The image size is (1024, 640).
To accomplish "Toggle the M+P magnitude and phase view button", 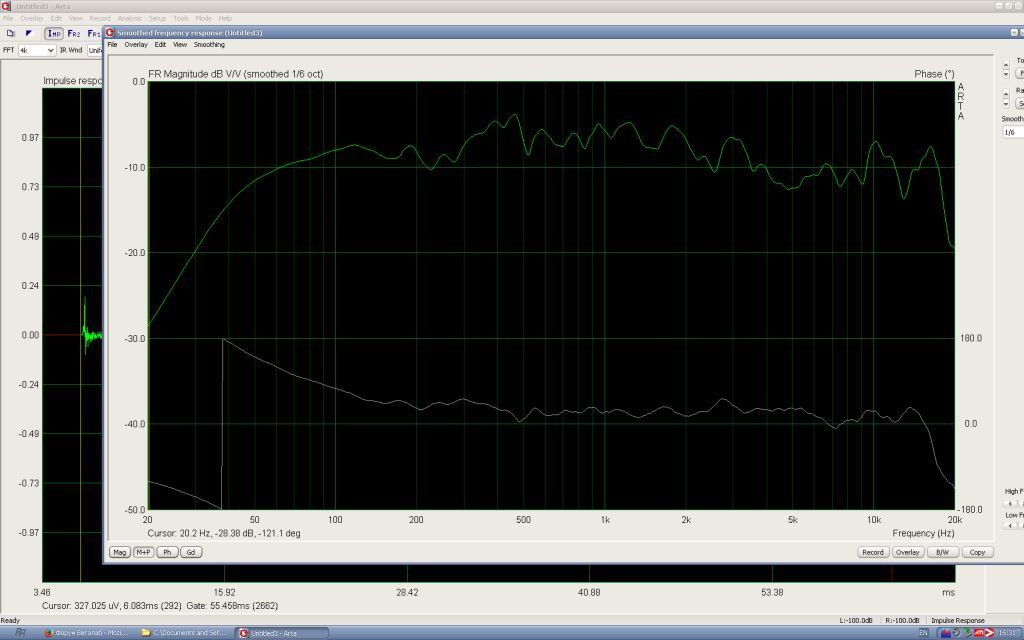I will pyautogui.click(x=143, y=552).
